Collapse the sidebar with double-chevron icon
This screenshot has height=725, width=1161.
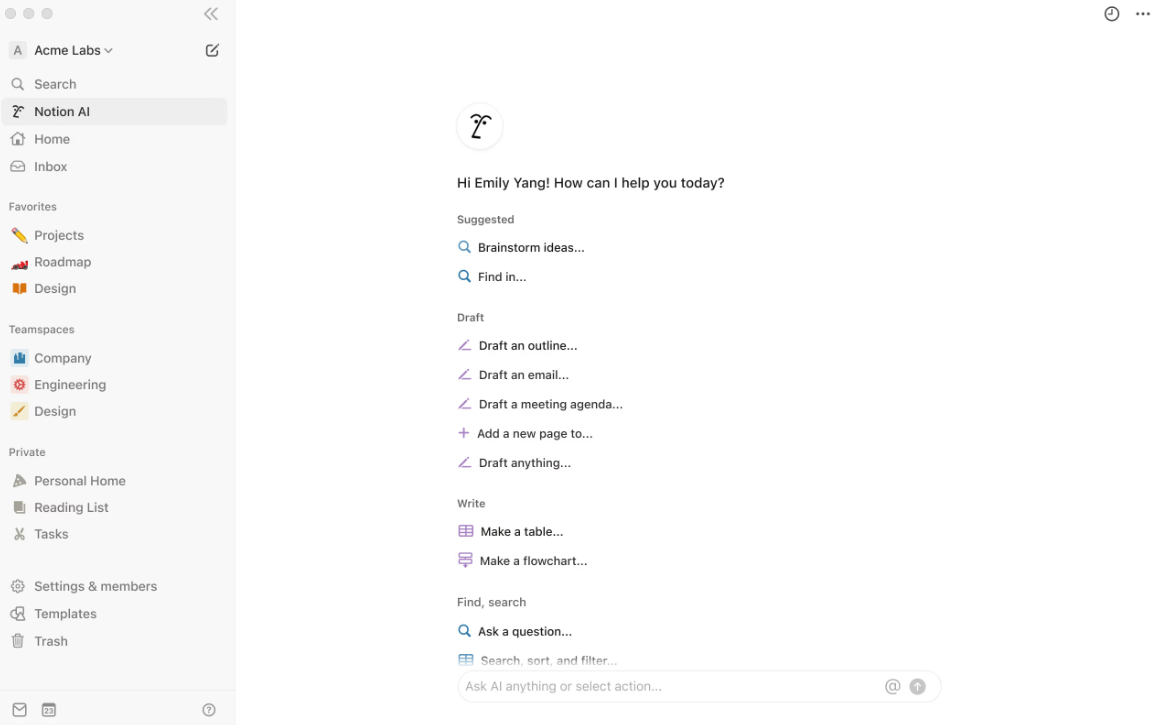[x=211, y=14]
